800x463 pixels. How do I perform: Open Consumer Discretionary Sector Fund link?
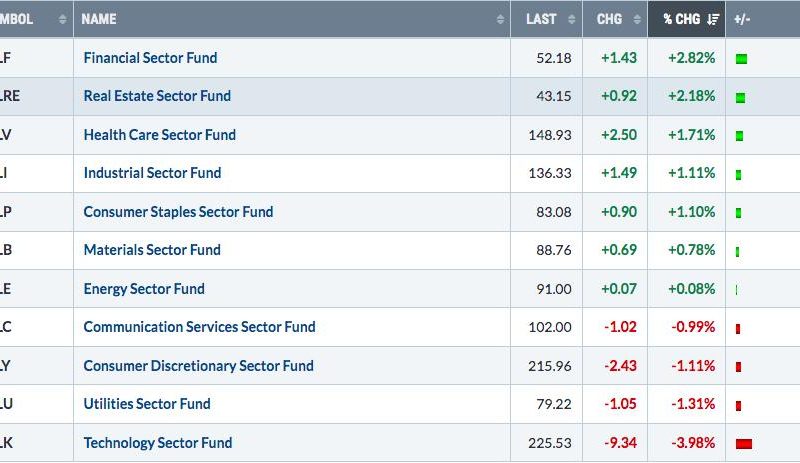coord(198,366)
